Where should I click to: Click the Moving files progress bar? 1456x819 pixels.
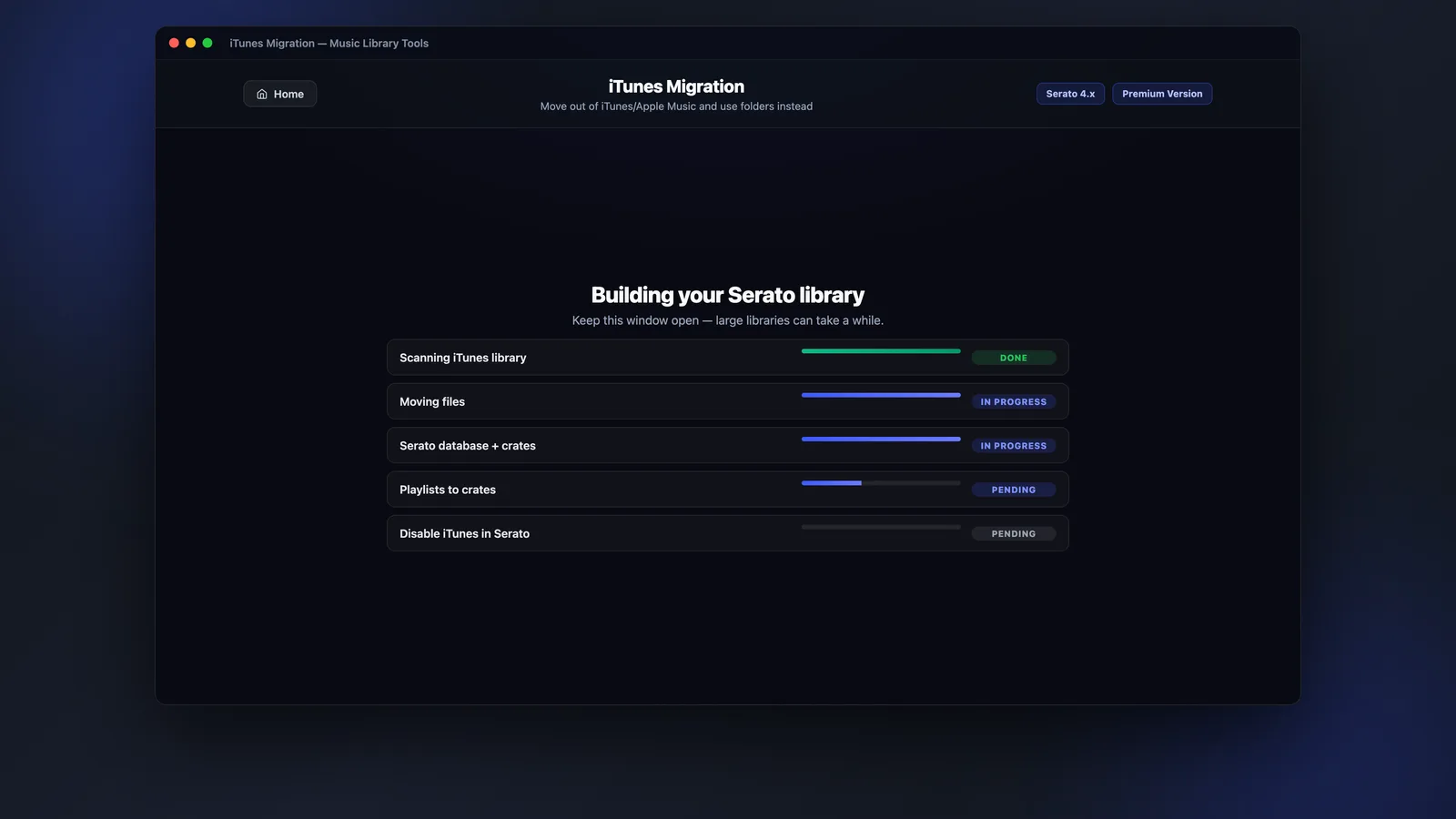point(881,395)
